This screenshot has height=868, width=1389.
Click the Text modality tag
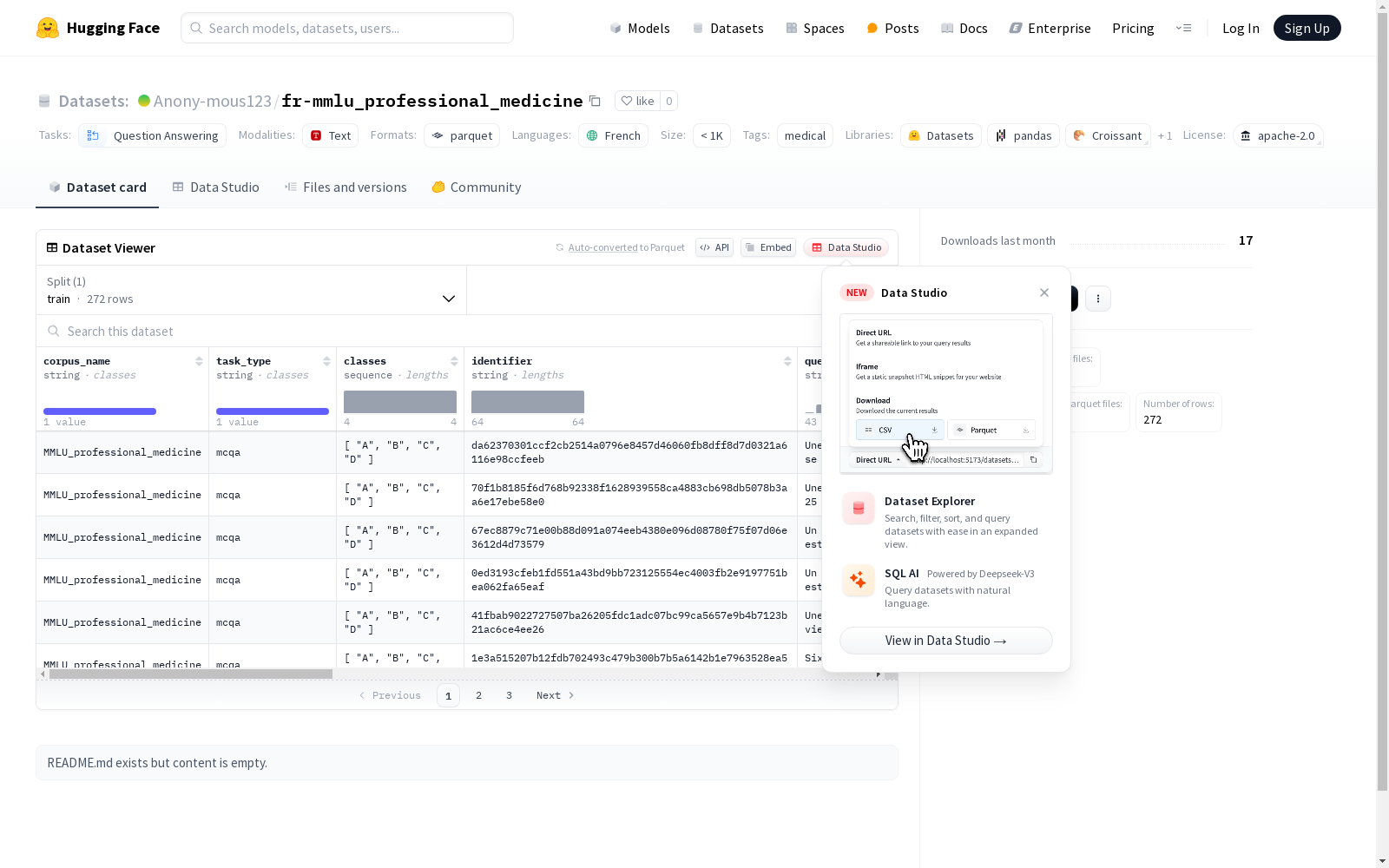point(331,135)
